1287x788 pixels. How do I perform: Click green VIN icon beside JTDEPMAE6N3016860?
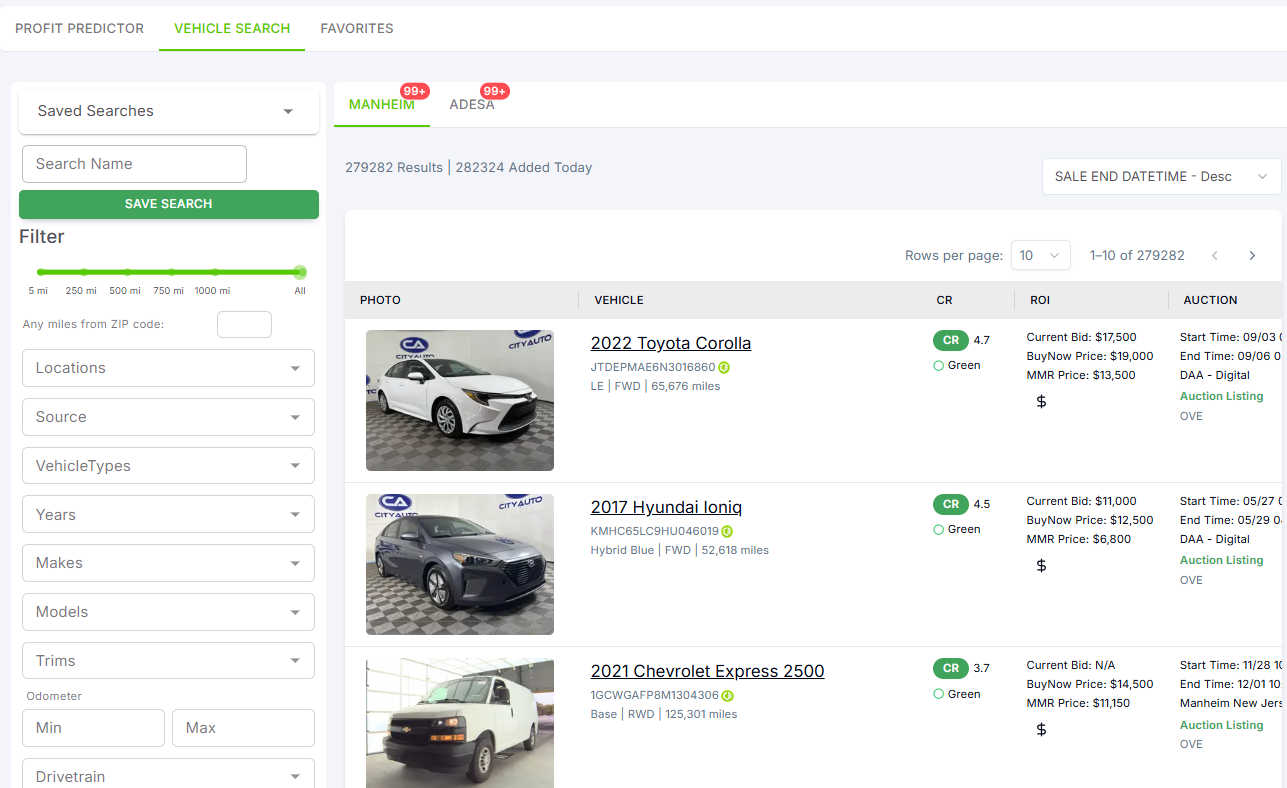[724, 368]
